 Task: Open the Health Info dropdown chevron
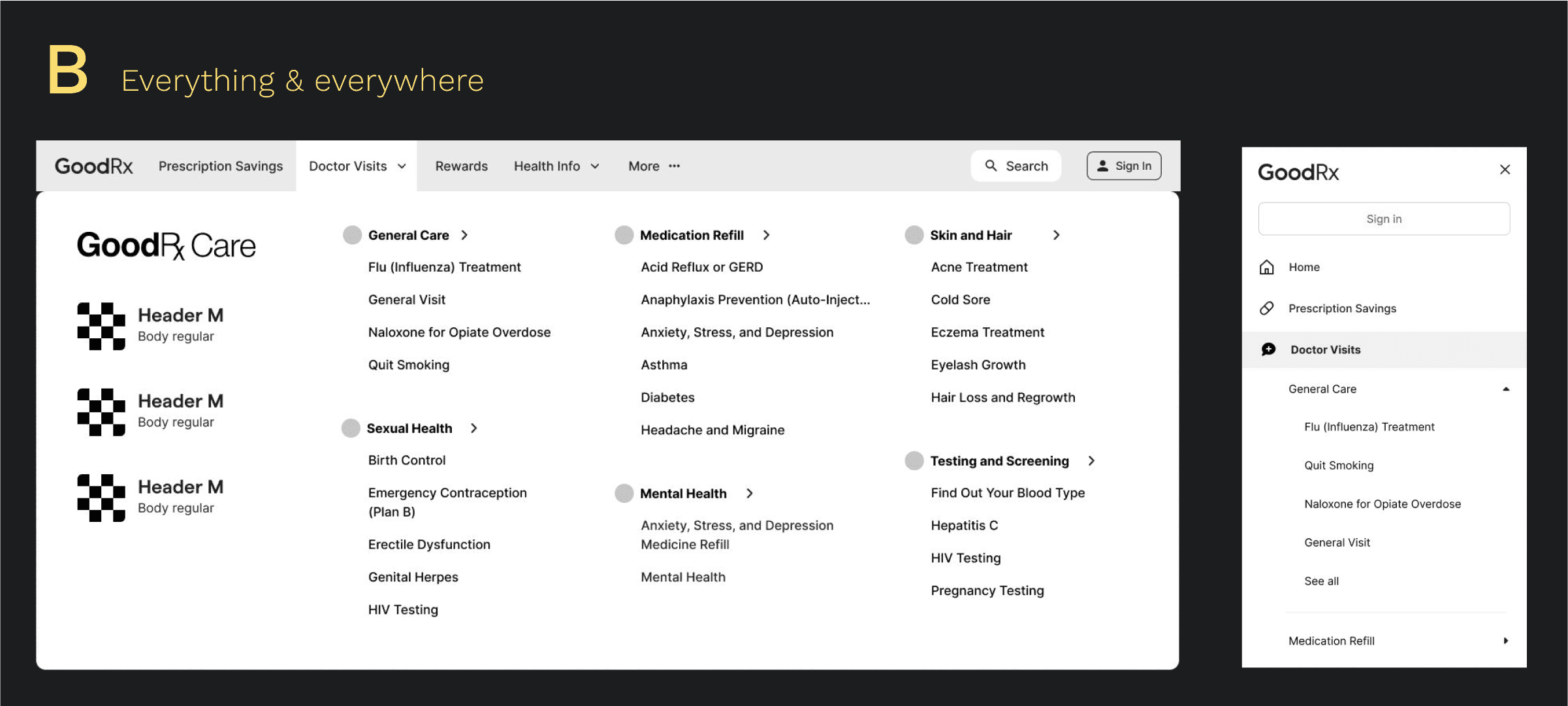tap(595, 167)
